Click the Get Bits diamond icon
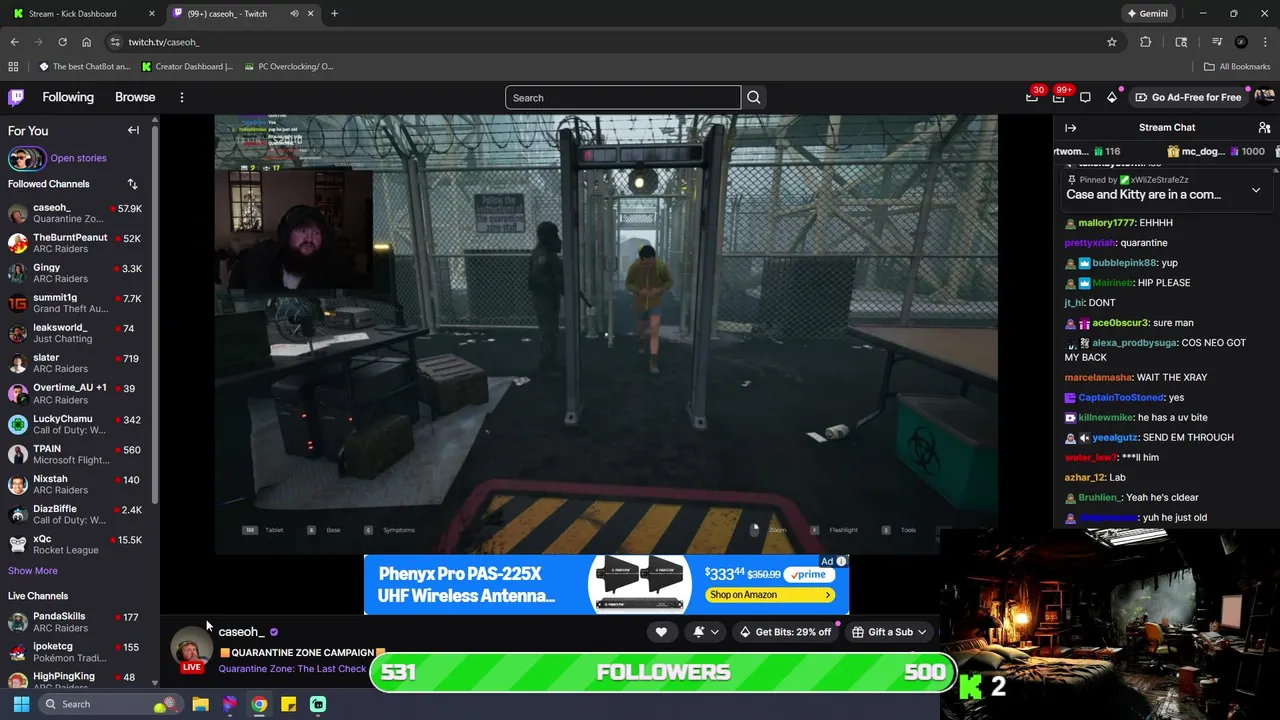This screenshot has width=1280, height=720. [x=1111, y=97]
